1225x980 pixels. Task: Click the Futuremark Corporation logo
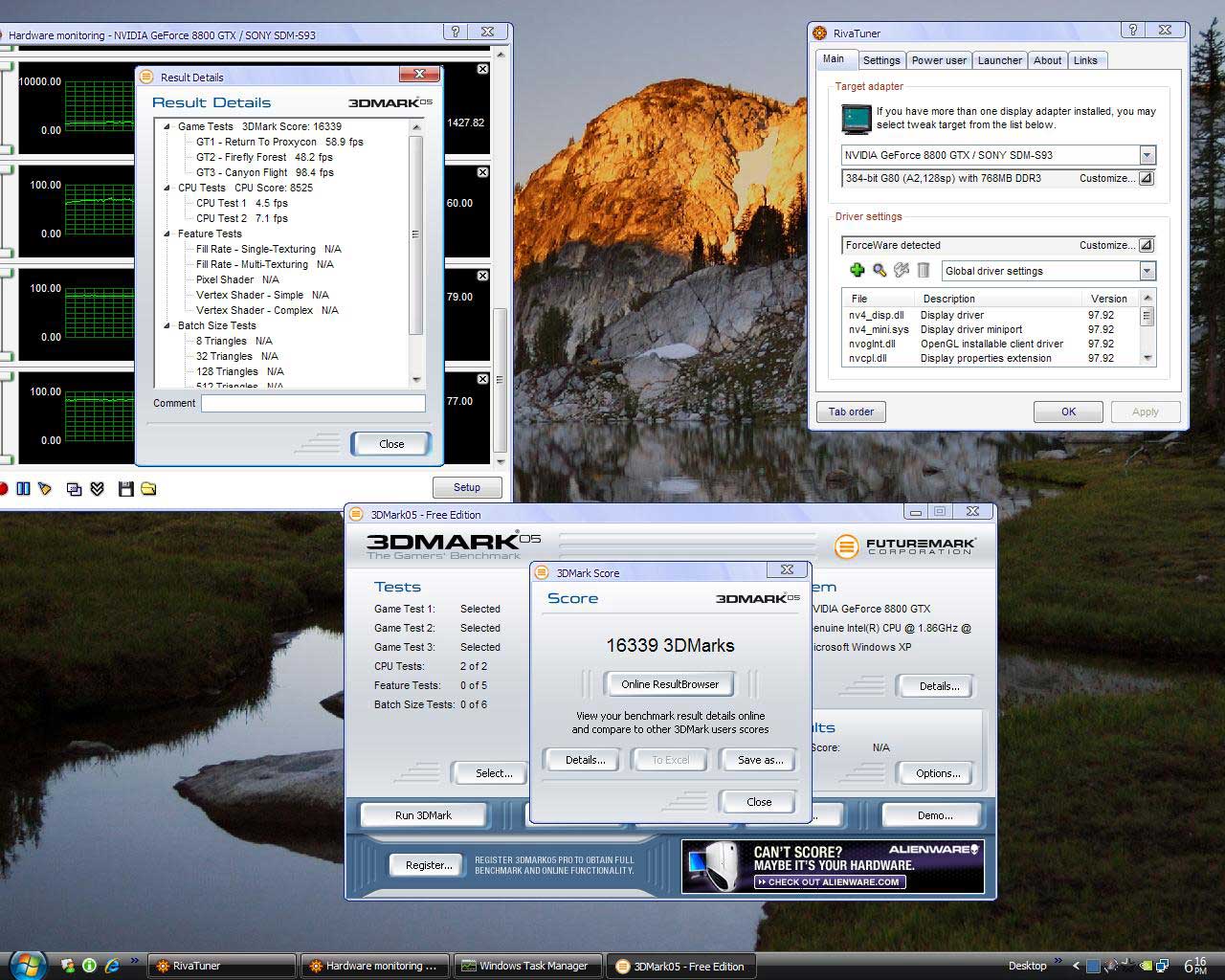click(904, 546)
